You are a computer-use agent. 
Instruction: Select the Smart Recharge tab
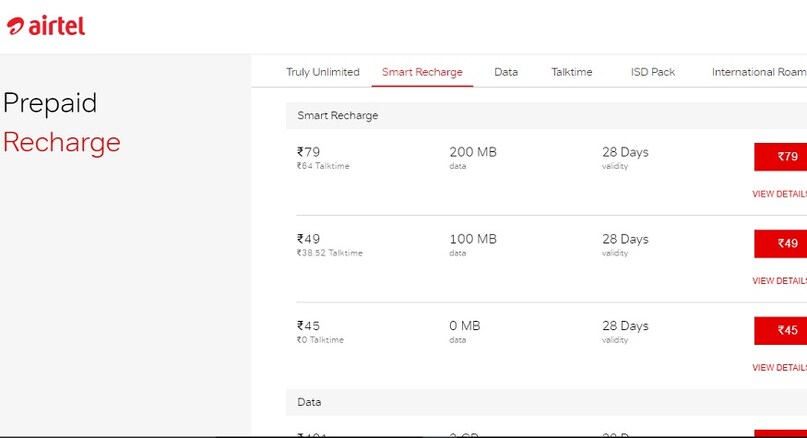(422, 72)
